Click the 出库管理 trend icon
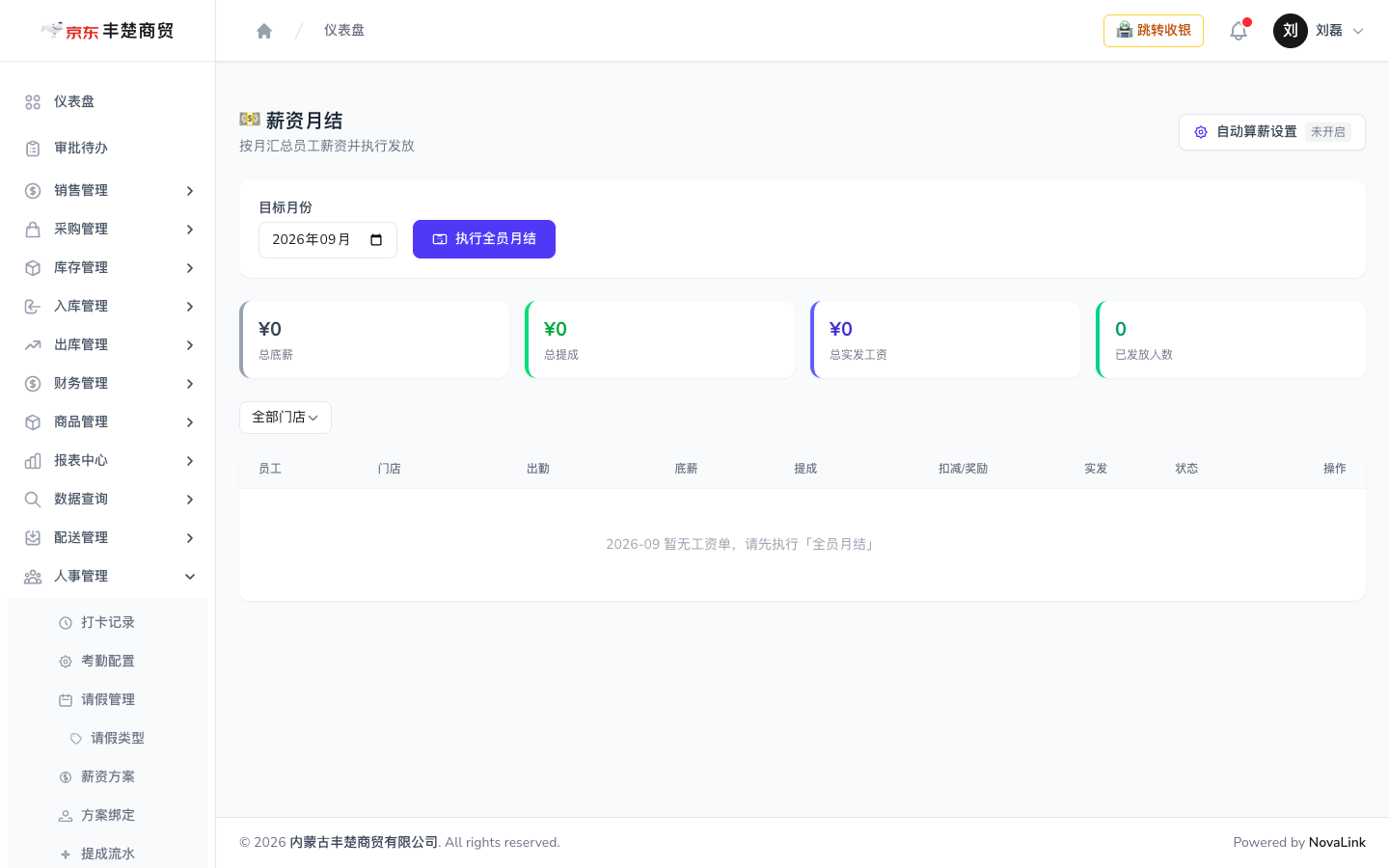Image resolution: width=1389 pixels, height=868 pixels. pyautogui.click(x=33, y=345)
